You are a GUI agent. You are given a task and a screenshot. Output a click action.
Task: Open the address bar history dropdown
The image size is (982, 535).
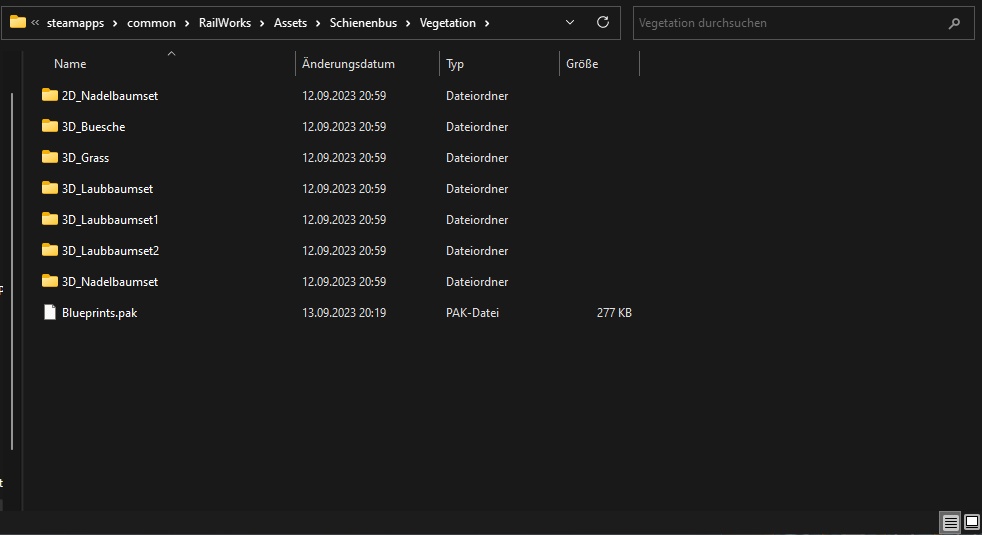[x=570, y=23]
